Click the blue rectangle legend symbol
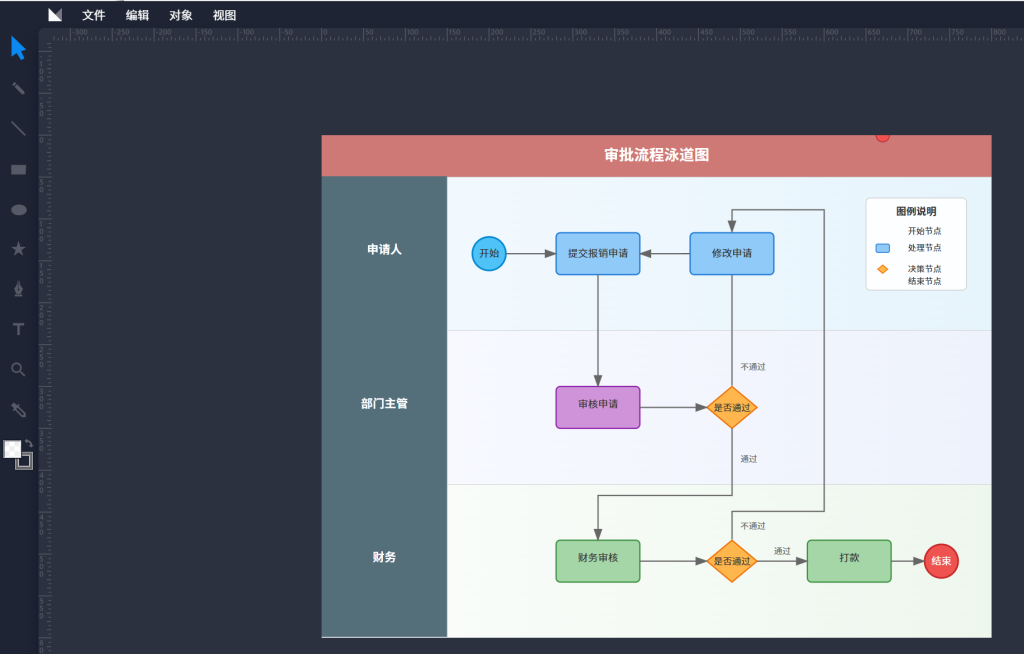This screenshot has height=654, width=1024. [x=882, y=248]
